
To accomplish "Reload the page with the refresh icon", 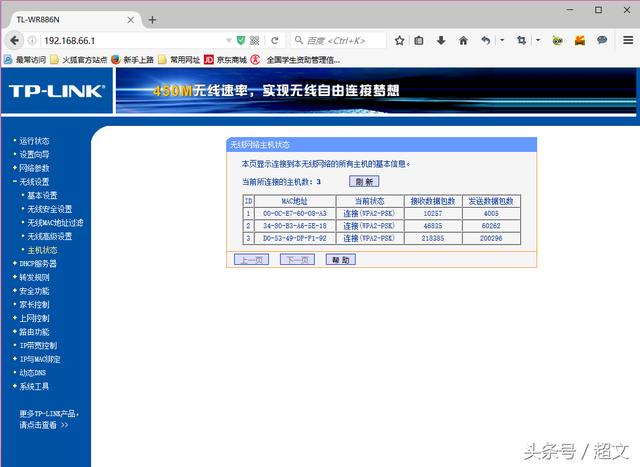I will [275, 40].
